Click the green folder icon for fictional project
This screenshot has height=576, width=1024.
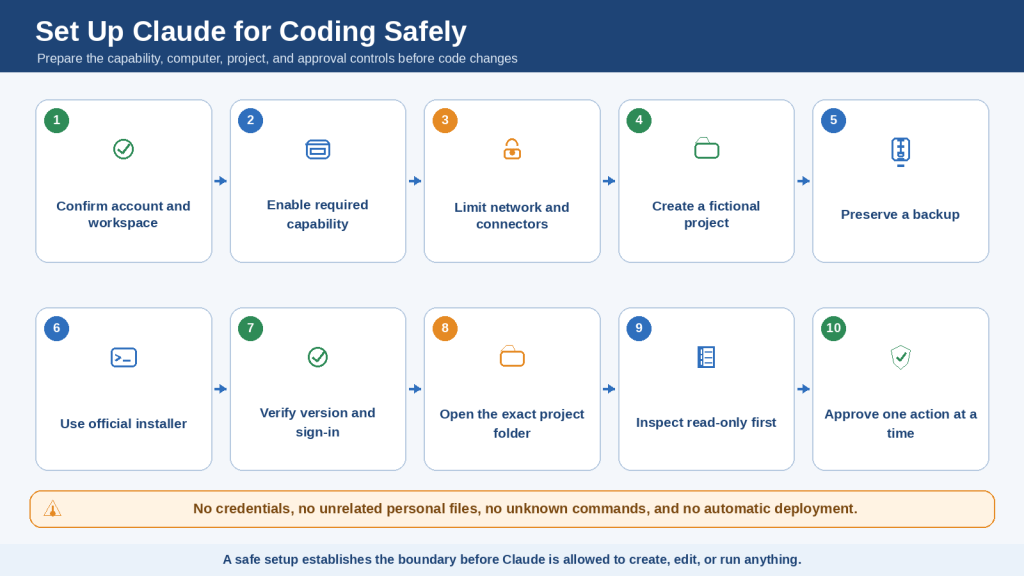point(707,148)
